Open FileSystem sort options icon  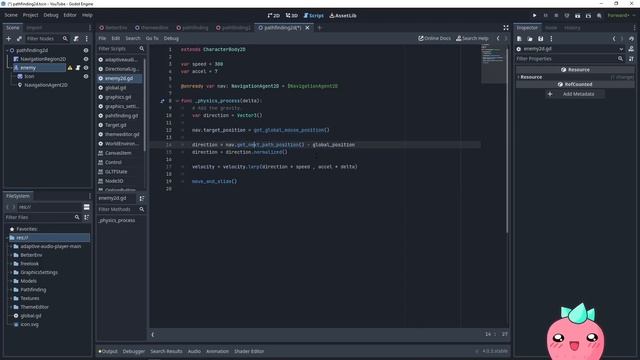coord(87,218)
